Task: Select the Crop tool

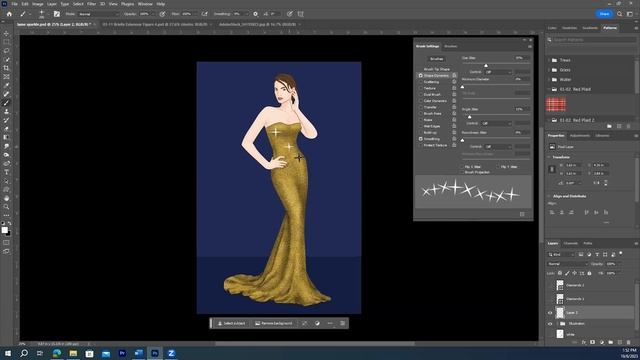Action: [6, 68]
